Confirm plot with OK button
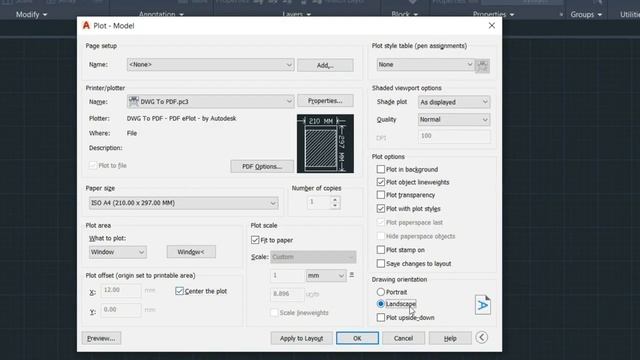Image resolution: width=640 pixels, height=360 pixels. coord(357,338)
